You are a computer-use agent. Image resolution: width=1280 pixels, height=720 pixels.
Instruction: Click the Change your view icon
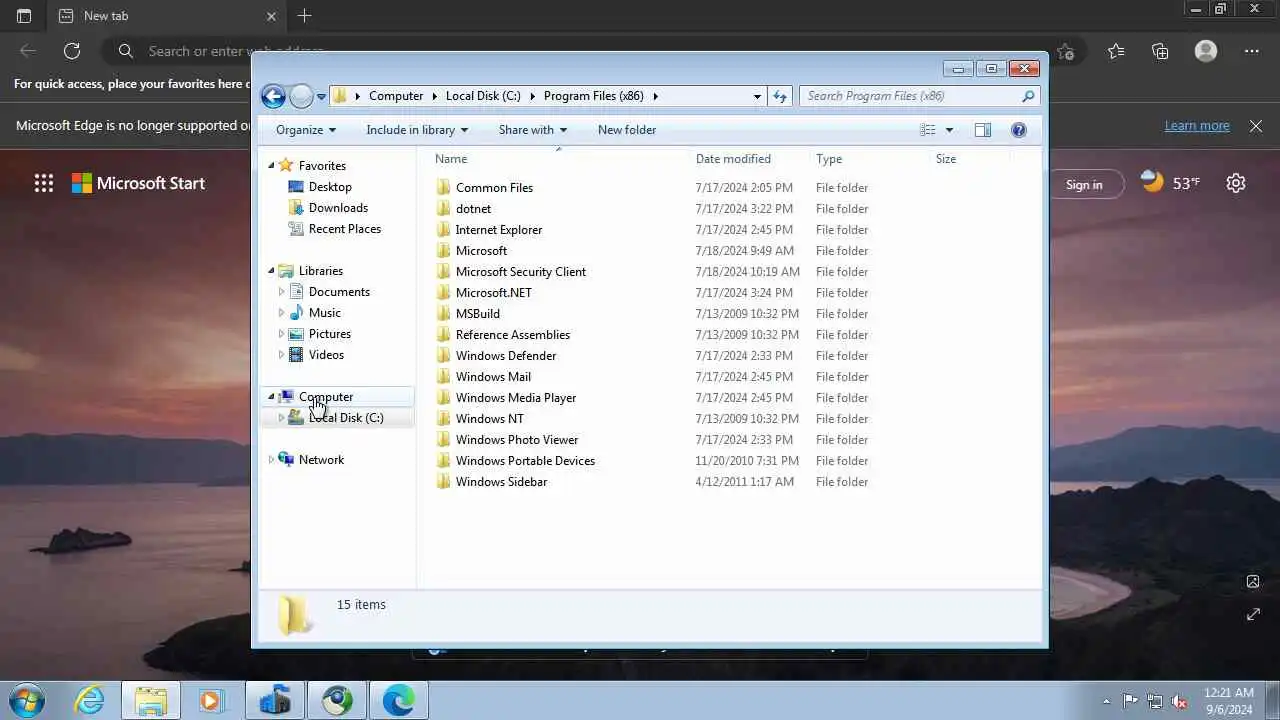coord(928,130)
